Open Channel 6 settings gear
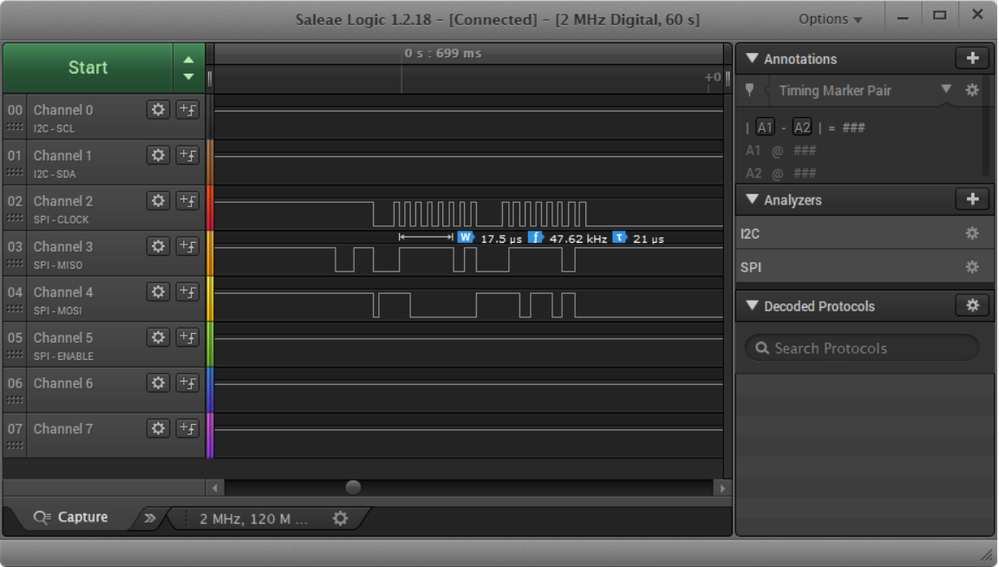 [158, 383]
